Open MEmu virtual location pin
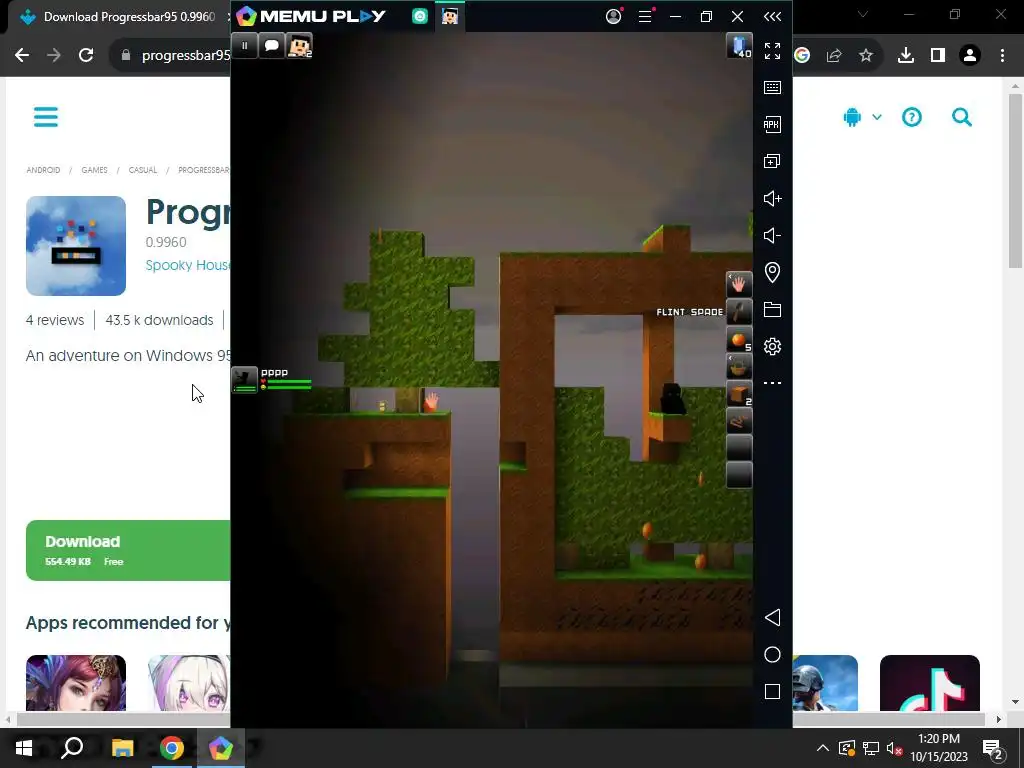The height and width of the screenshot is (768, 1024). (772, 272)
